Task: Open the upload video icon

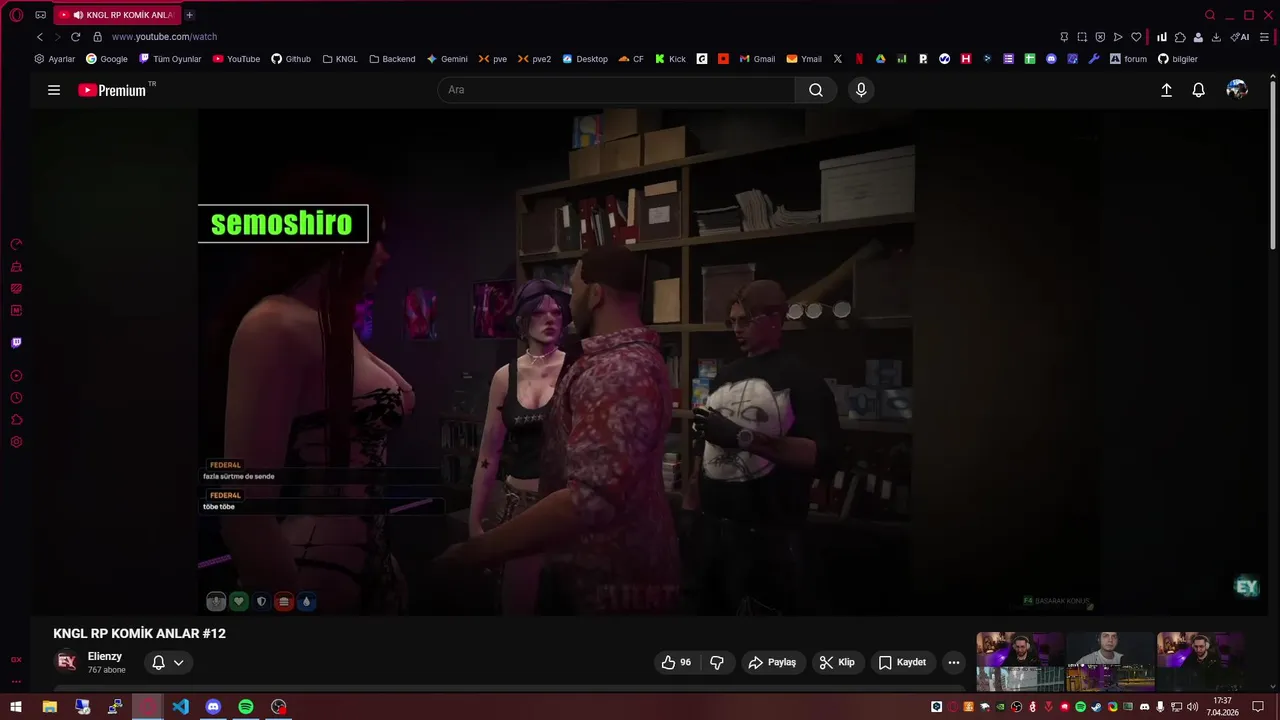Action: pos(1166,90)
